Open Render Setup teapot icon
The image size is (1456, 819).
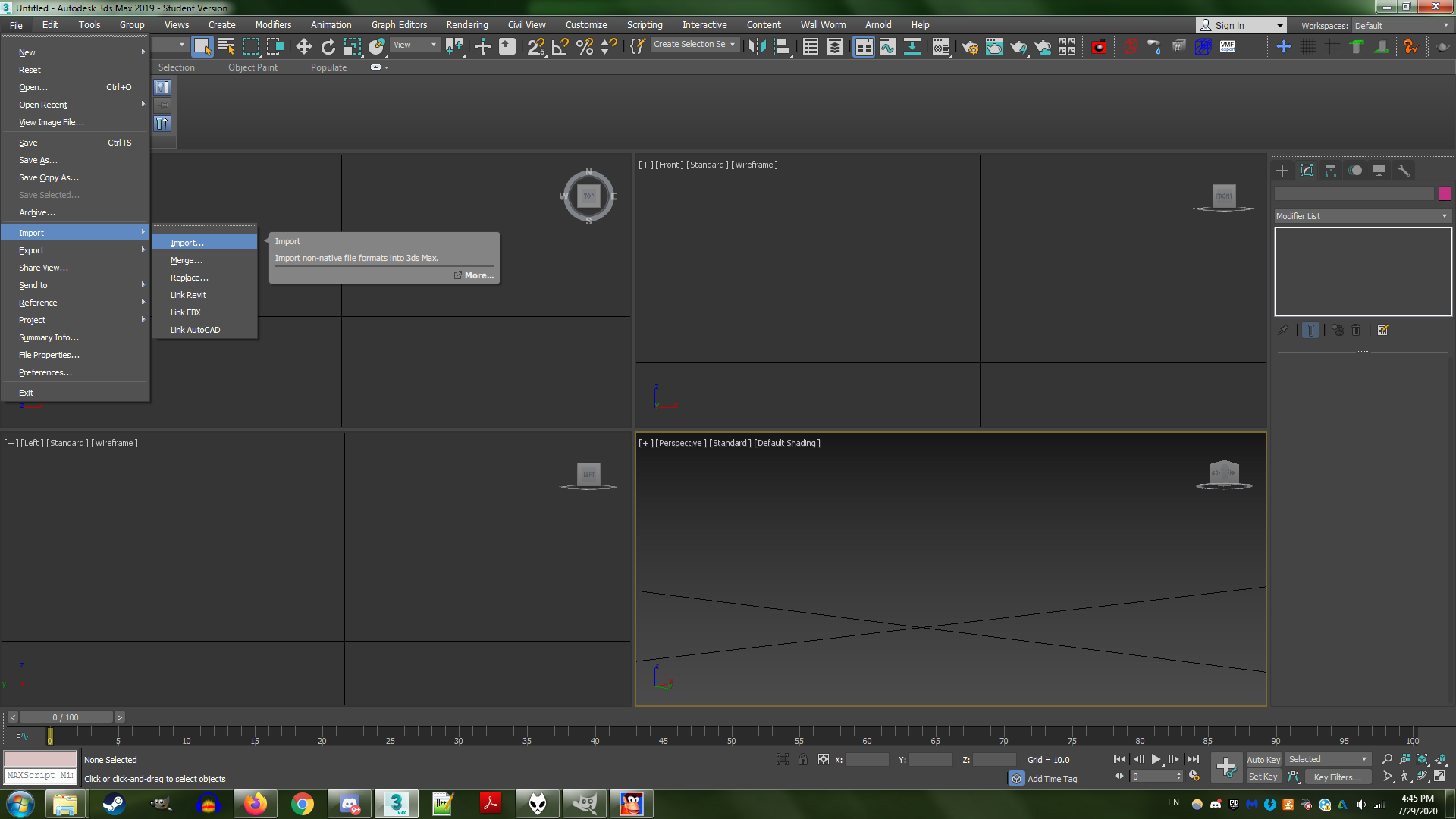coord(970,46)
